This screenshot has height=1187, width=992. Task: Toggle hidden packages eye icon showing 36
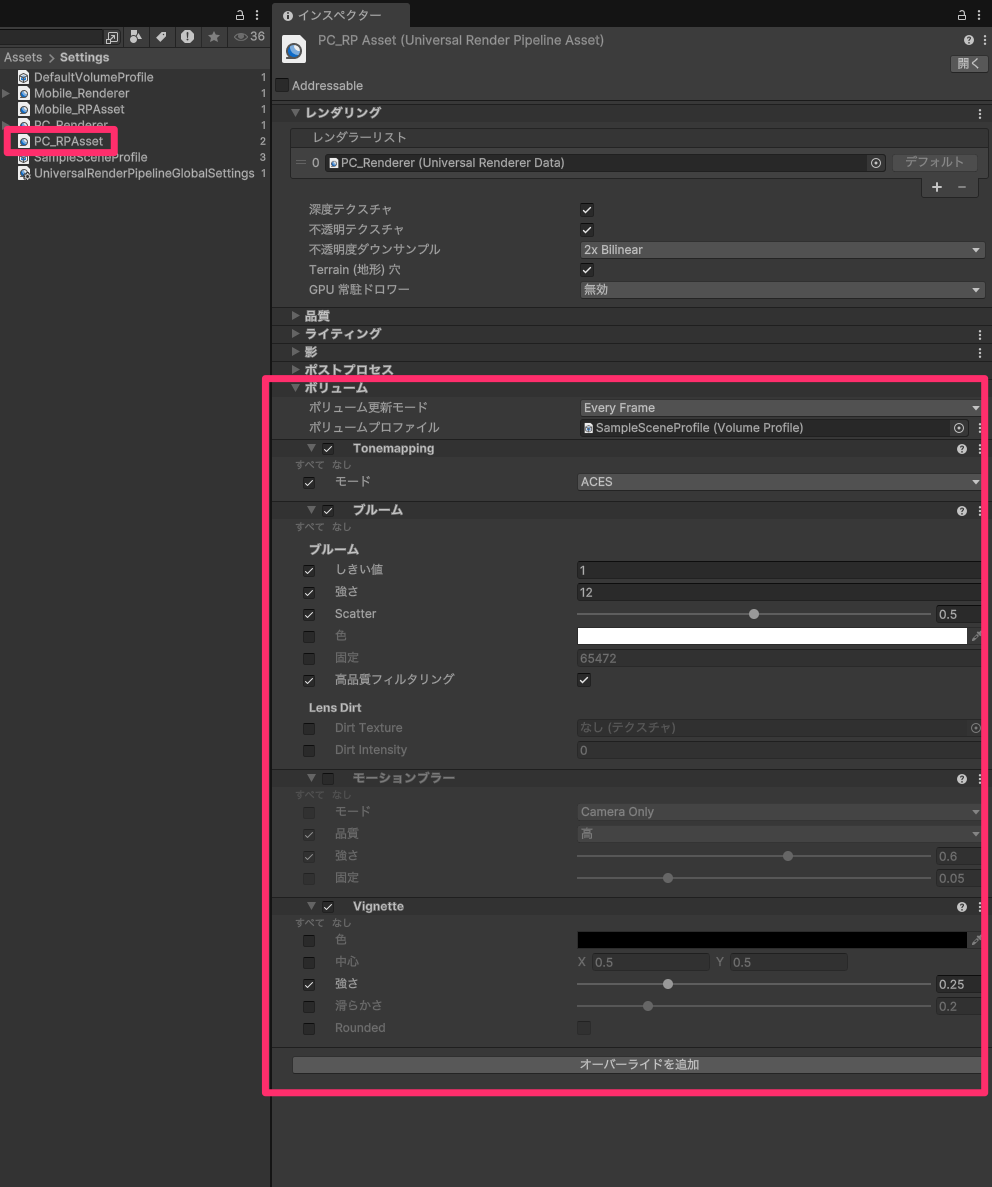pyautogui.click(x=249, y=36)
